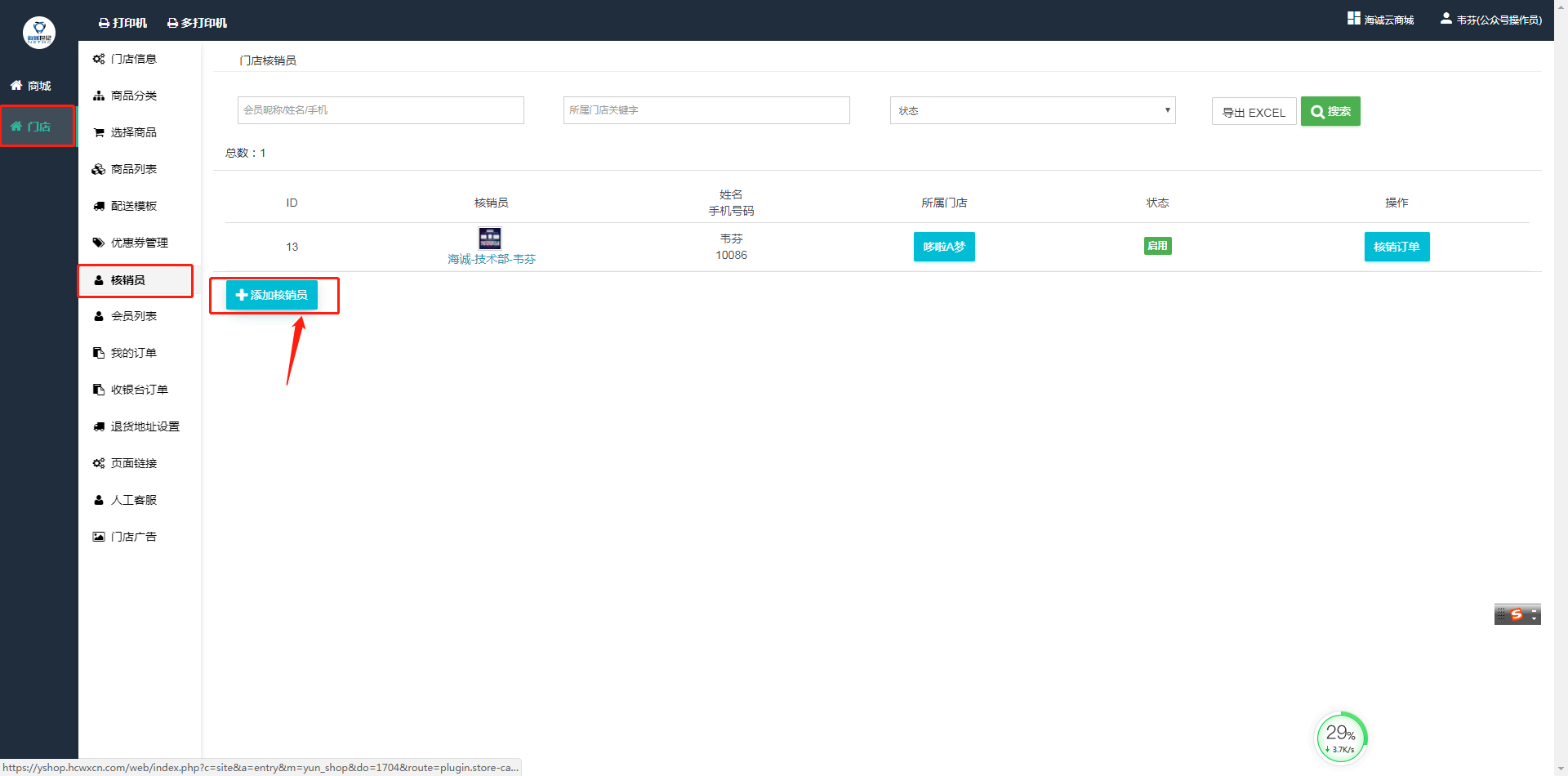This screenshot has height=776, width=1568.
Task: Click the gears icon beside 门店信息
Action: pyautogui.click(x=99, y=59)
